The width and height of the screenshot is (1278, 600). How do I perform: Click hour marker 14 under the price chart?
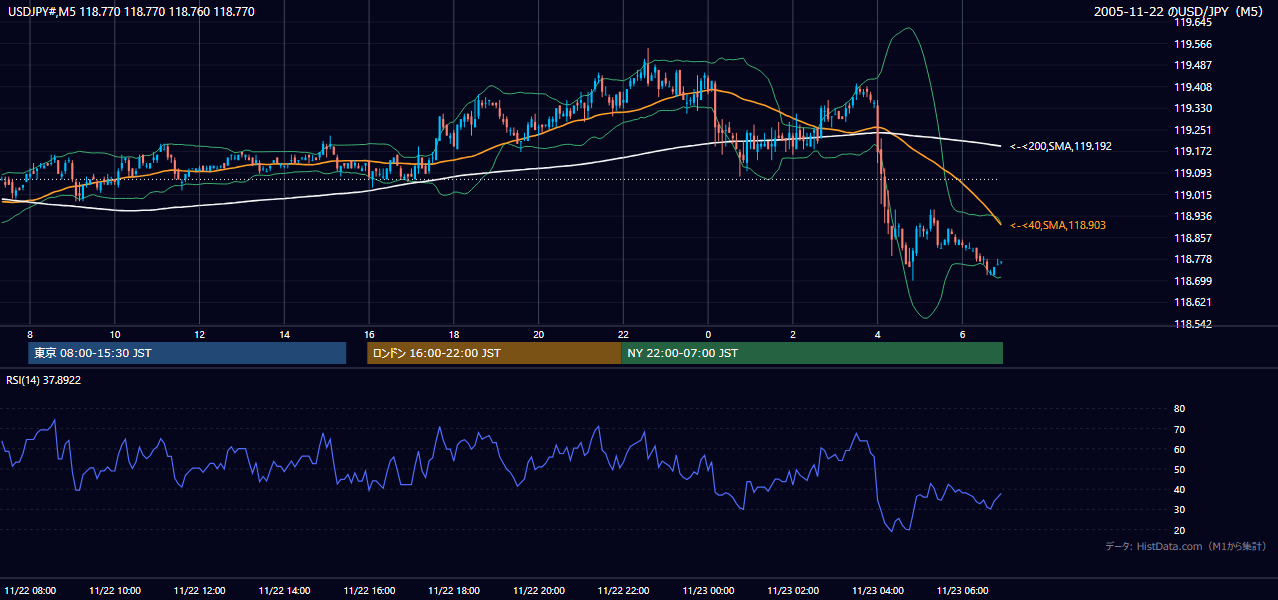click(285, 334)
